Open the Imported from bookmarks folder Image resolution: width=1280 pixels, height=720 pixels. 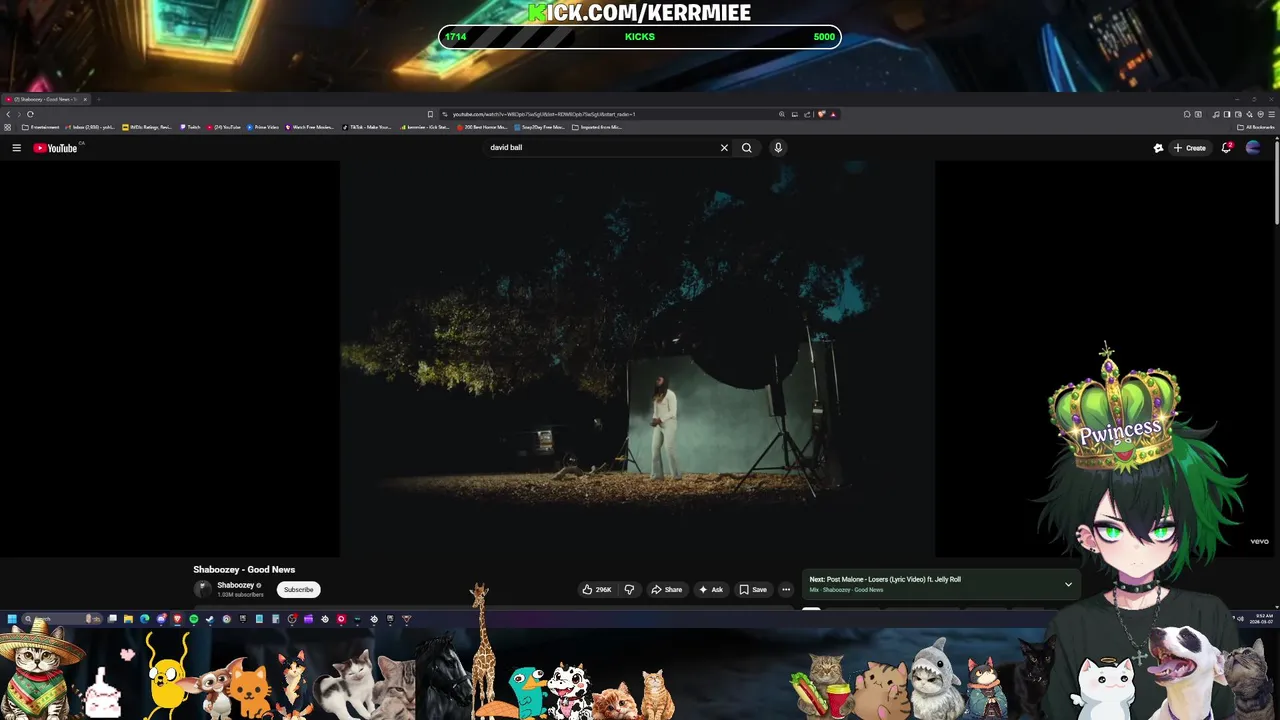(597, 127)
